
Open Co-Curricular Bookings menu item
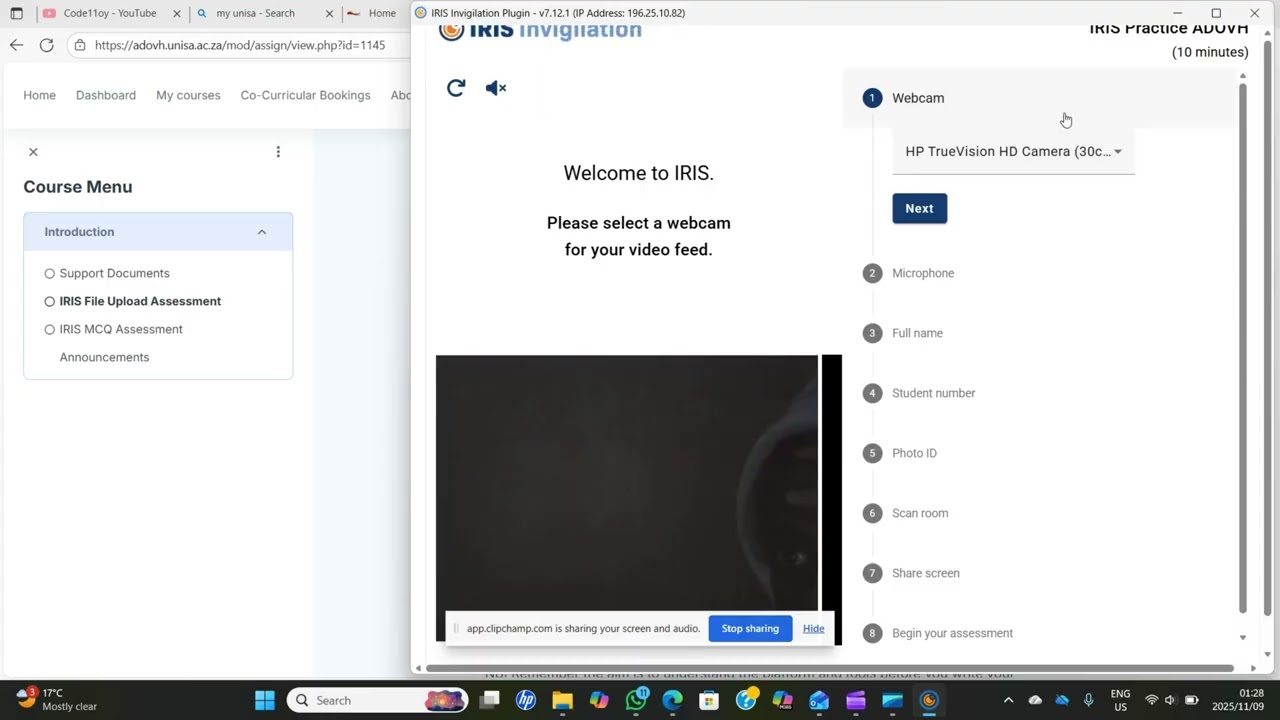[x=305, y=95]
